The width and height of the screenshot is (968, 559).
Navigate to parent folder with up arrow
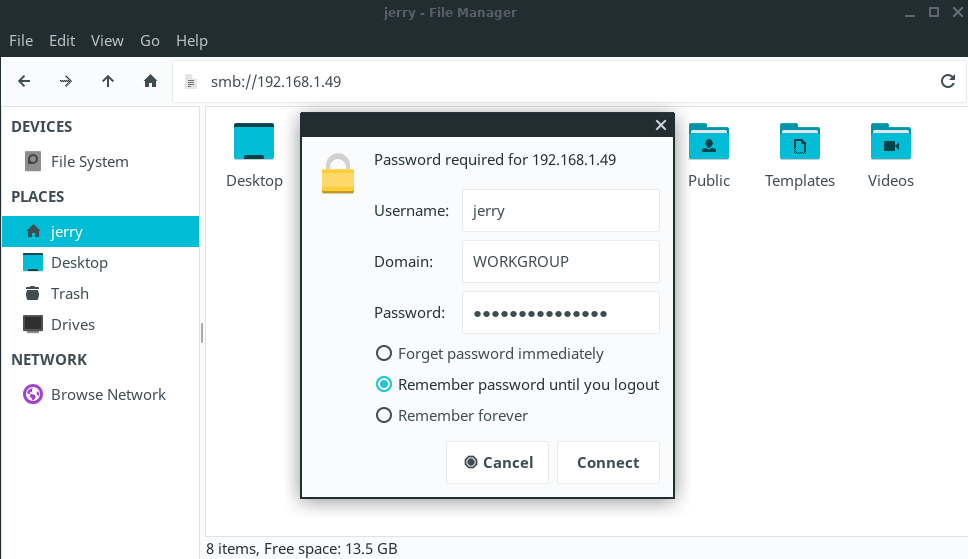(x=108, y=81)
